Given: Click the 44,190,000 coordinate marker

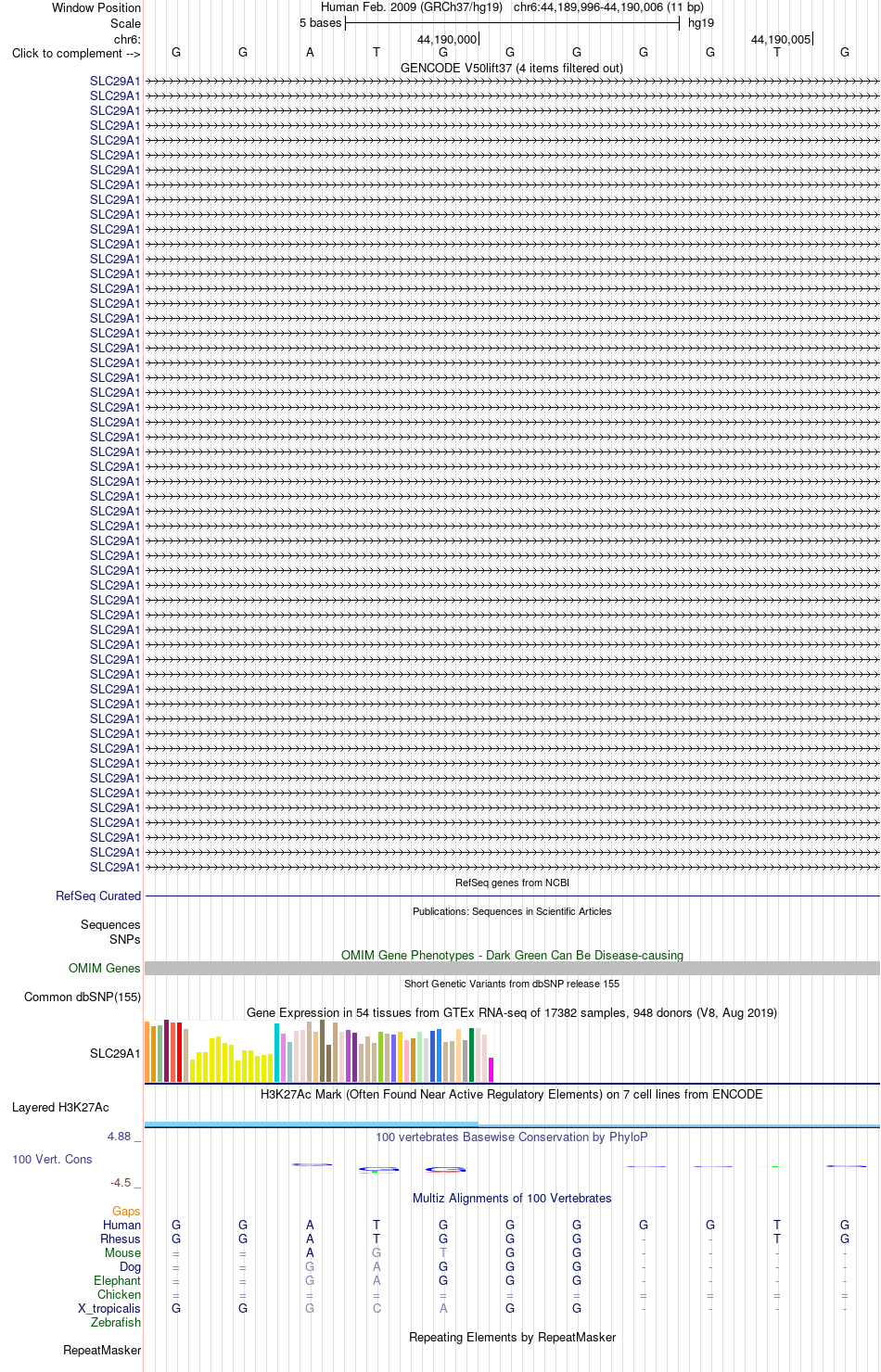Looking at the screenshot, I should pos(447,40).
